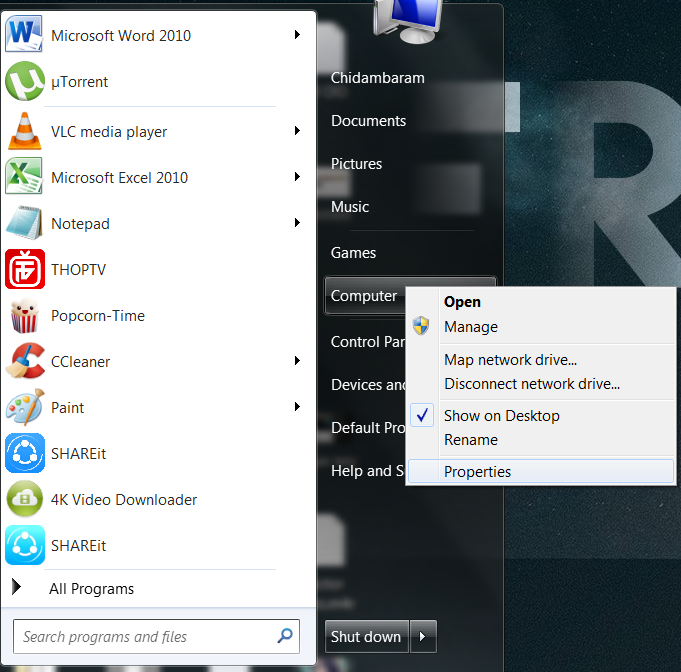
Task: Open Devices and Printers link
Action: point(368,385)
